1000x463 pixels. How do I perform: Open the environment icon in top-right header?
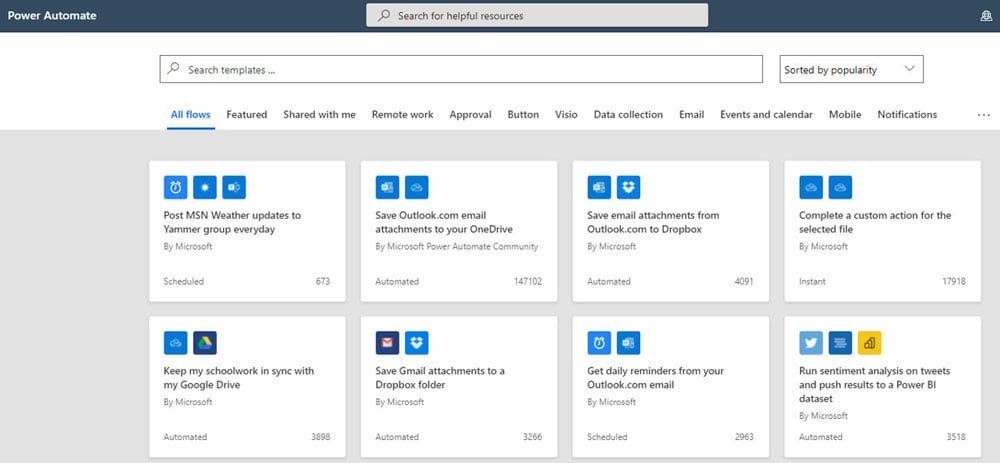pos(986,16)
